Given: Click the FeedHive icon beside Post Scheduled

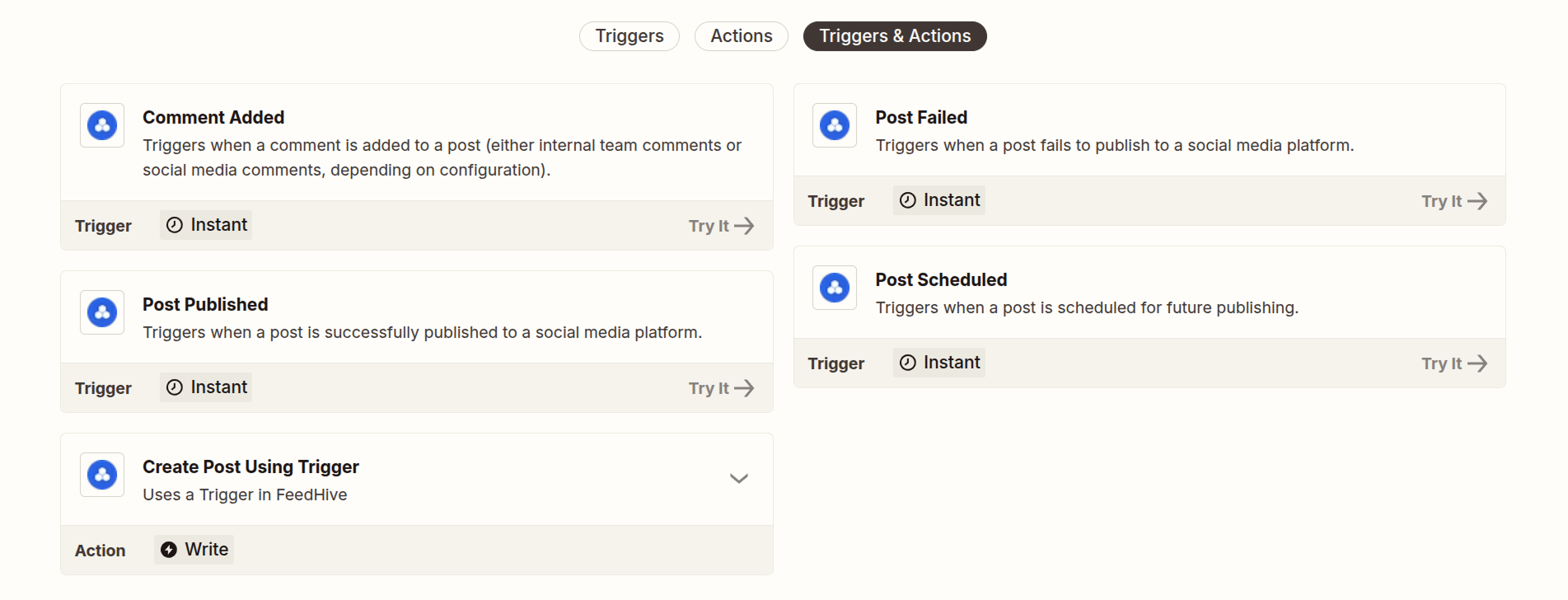Looking at the screenshot, I should point(835,288).
